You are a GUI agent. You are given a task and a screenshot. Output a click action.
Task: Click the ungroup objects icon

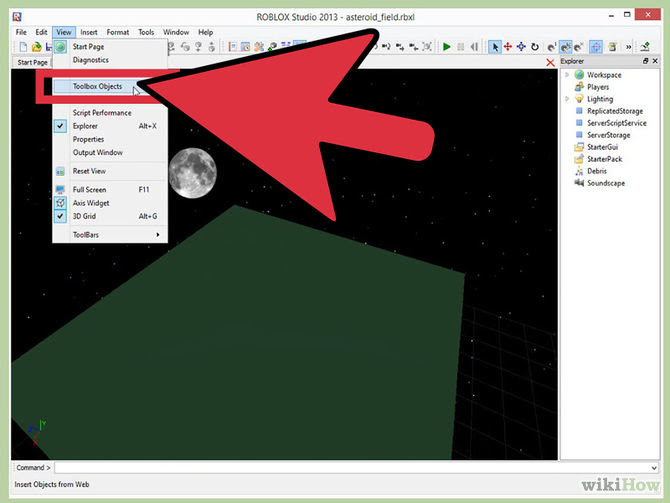point(414,47)
